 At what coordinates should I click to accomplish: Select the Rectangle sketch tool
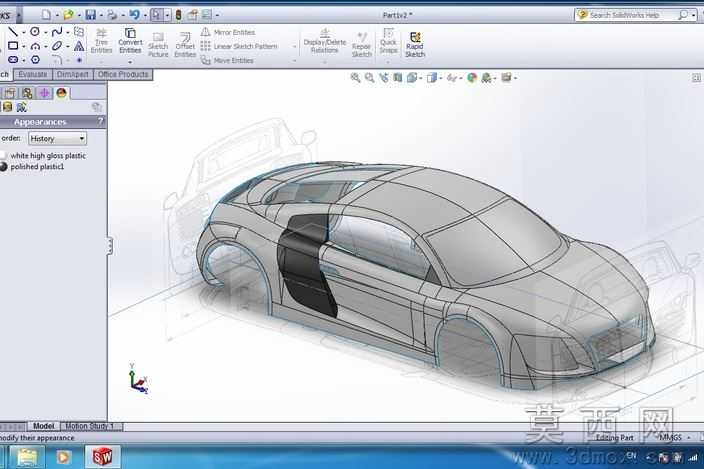(x=13, y=45)
